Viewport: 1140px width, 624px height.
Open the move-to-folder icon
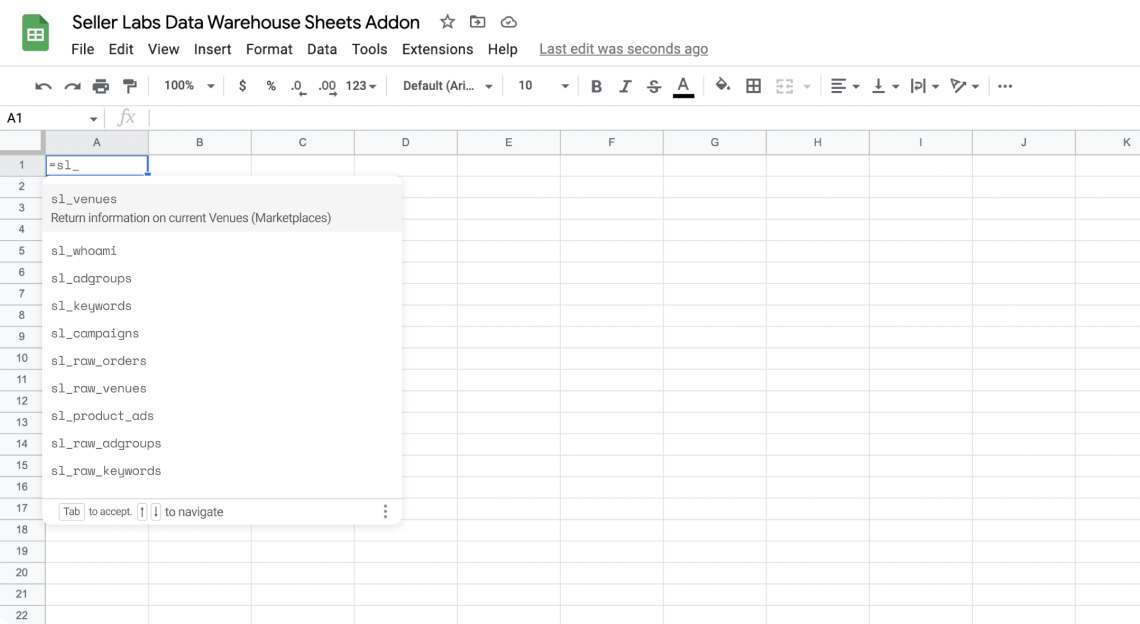[478, 22]
